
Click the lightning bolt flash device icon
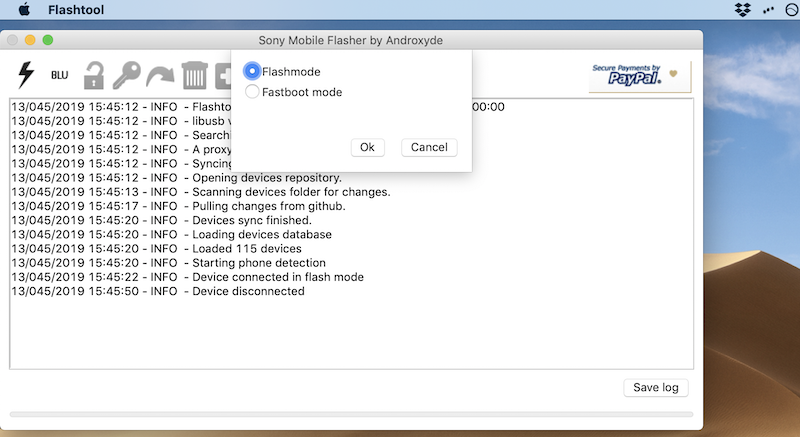(24, 75)
